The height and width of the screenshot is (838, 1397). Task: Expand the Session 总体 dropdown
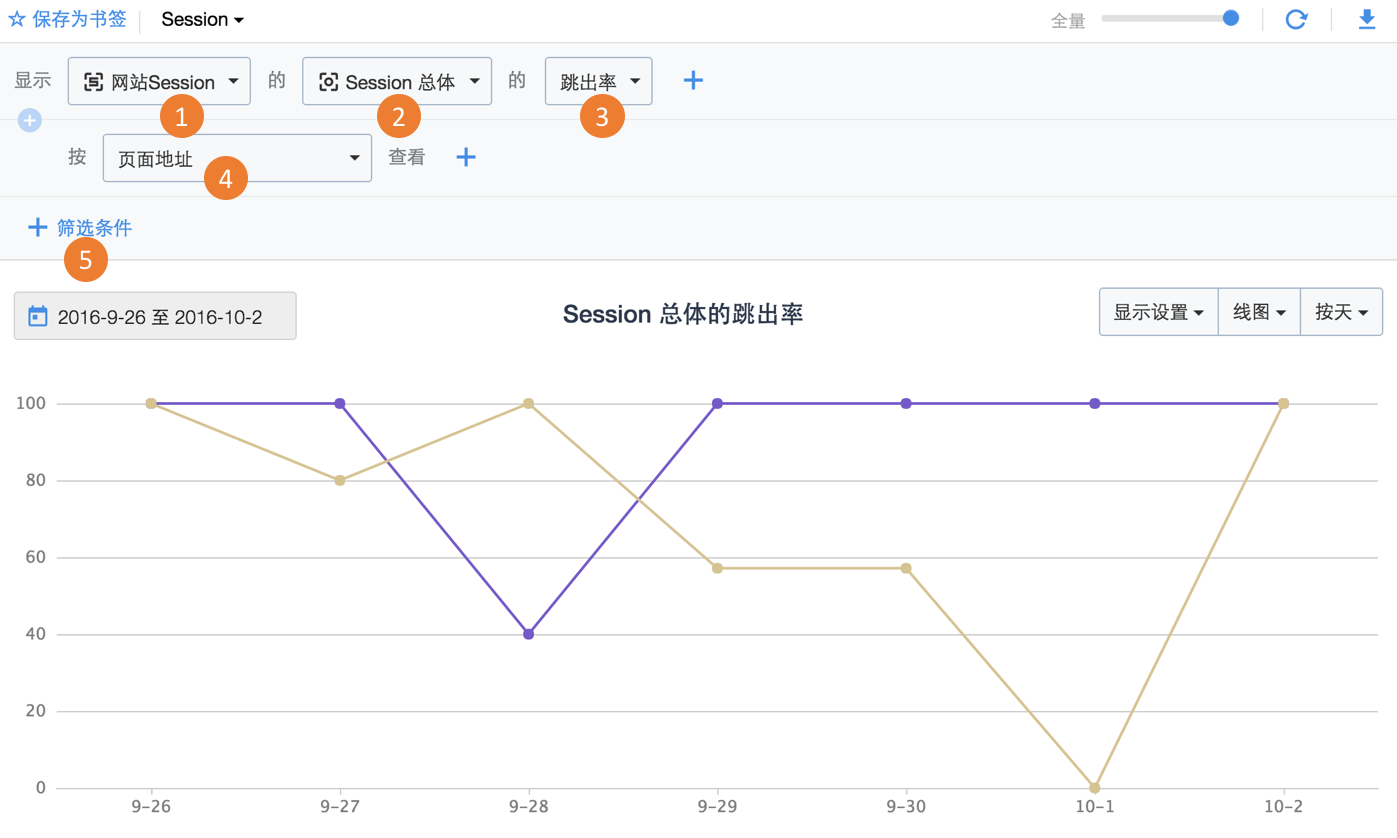click(397, 82)
